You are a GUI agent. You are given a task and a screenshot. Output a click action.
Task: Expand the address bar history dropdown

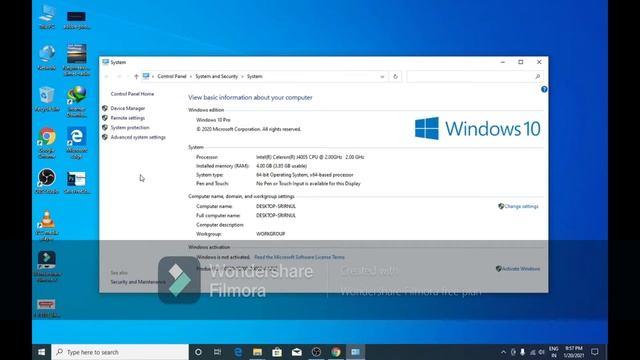pos(382,76)
